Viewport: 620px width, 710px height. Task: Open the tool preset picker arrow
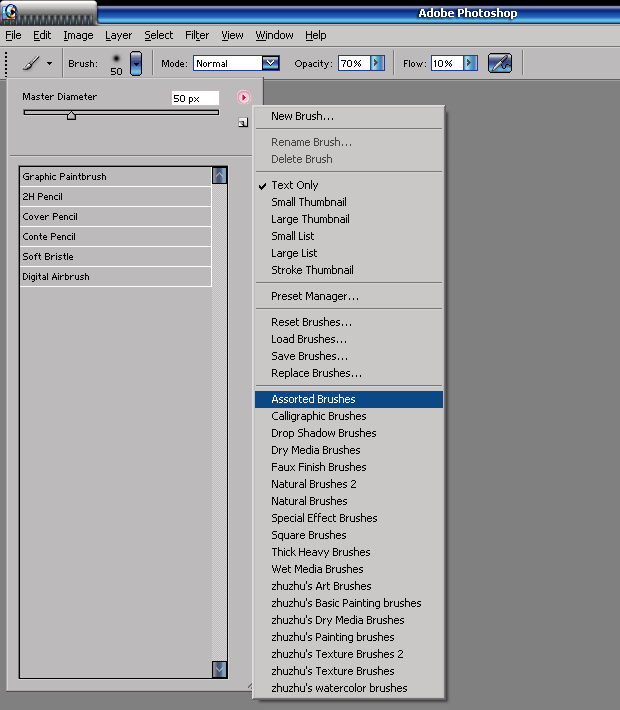point(49,63)
